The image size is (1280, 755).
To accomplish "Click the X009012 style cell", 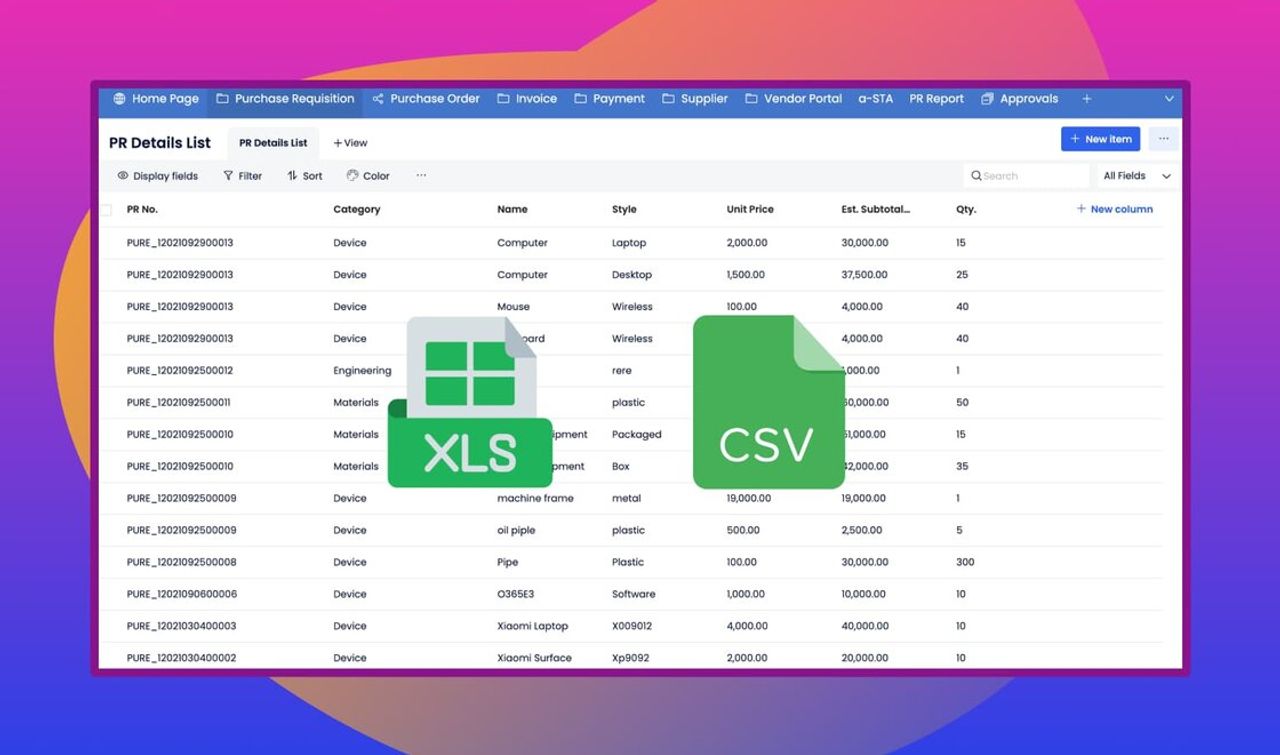I will pos(632,627).
